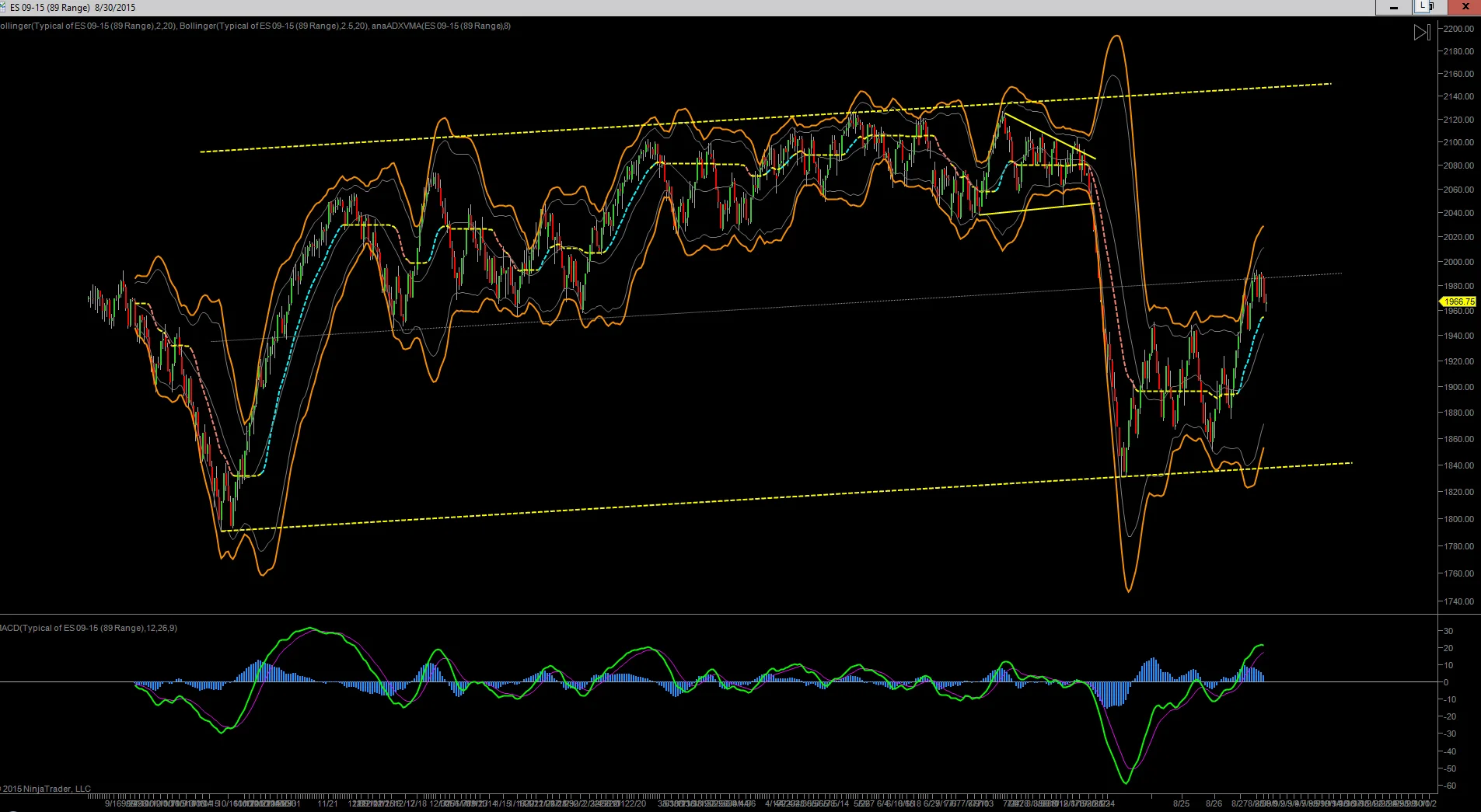1481x812 pixels.
Task: Minimize the ES 09-15 chart window
Action: click(1394, 7)
